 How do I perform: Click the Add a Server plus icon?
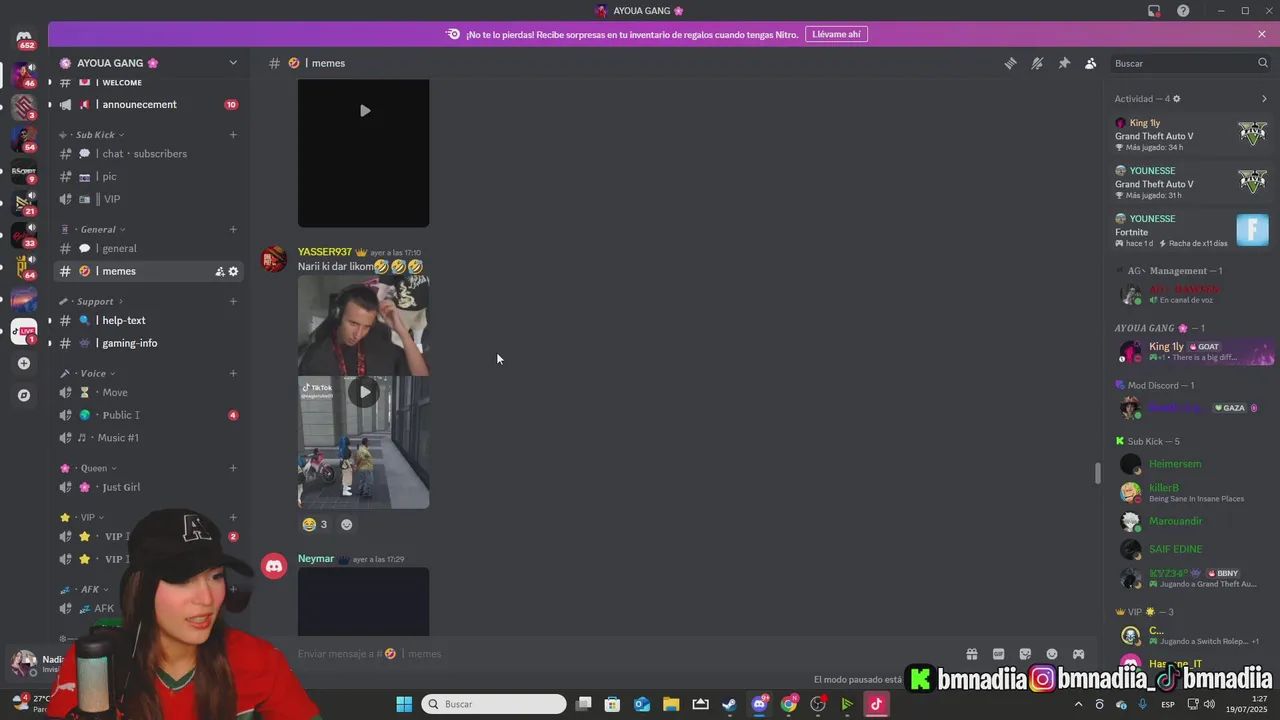[x=24, y=363]
